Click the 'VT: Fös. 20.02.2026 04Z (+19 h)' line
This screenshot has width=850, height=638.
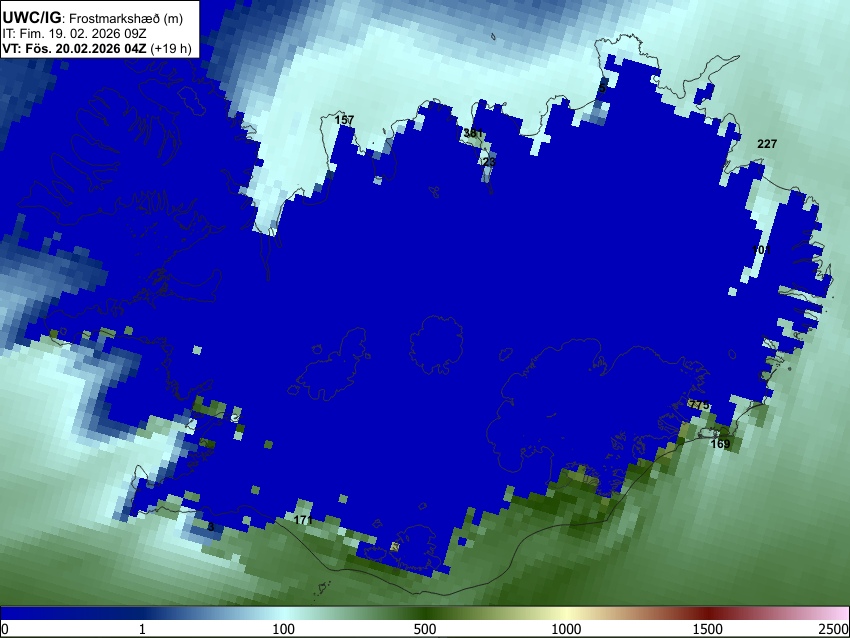(97, 48)
